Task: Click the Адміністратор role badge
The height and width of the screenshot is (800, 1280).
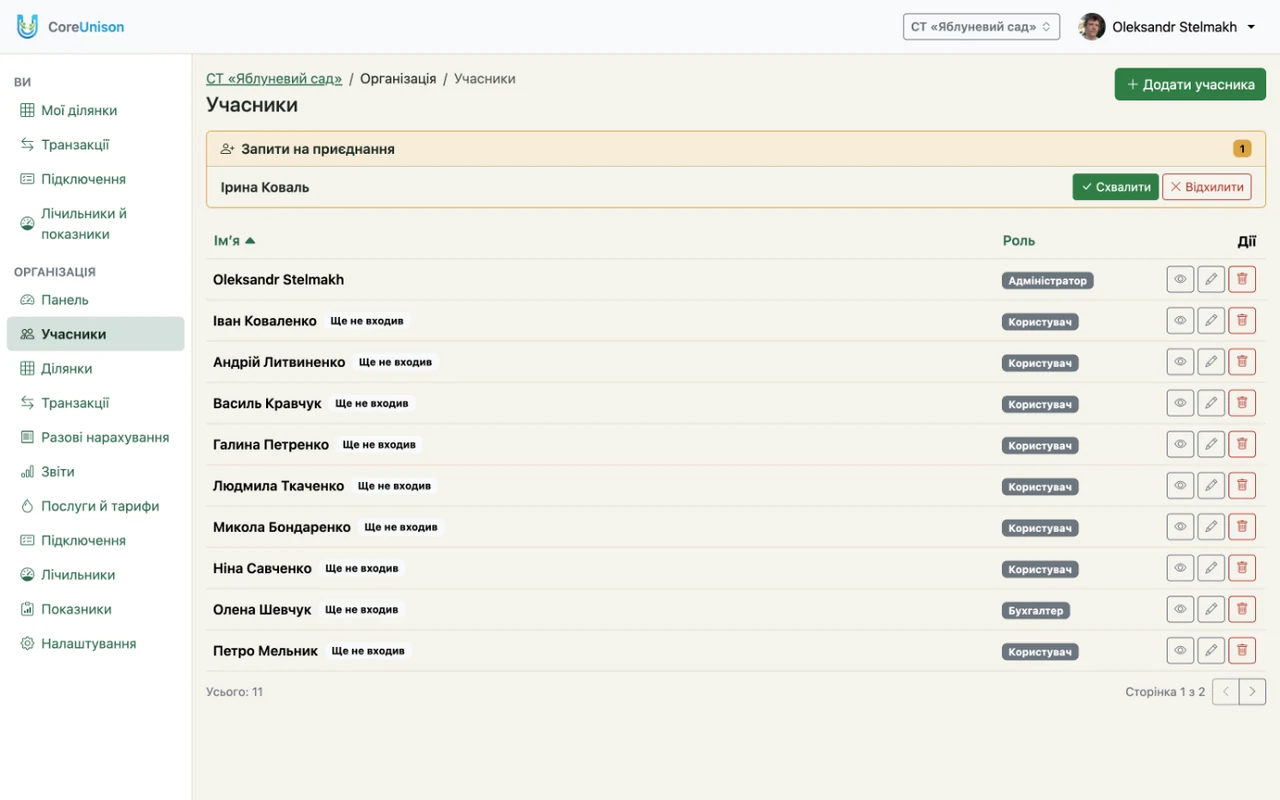Action: [x=1048, y=281]
